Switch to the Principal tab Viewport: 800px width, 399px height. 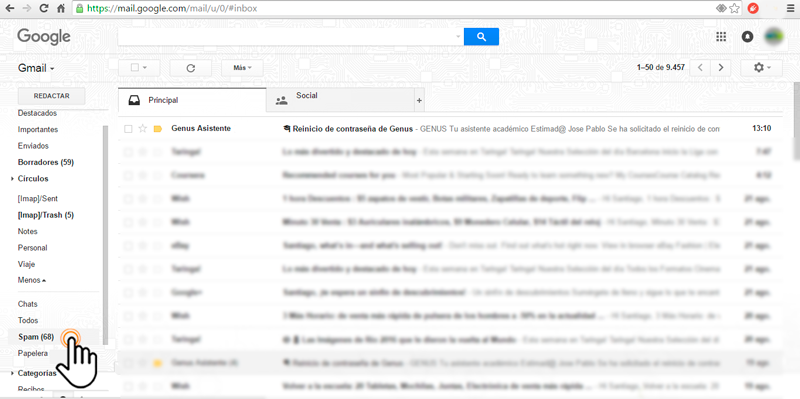[x=192, y=100]
